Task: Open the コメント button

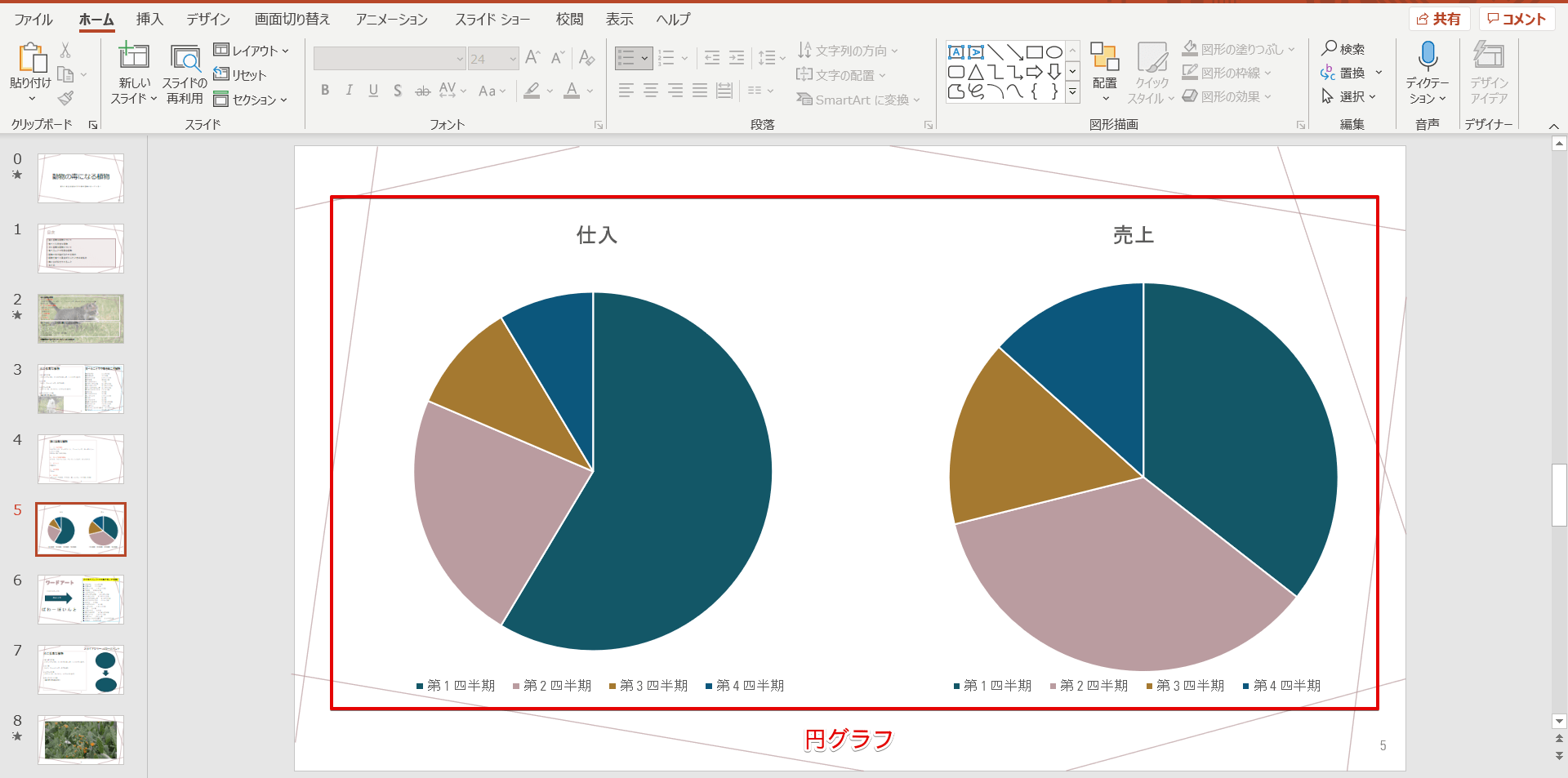Action: [1517, 18]
